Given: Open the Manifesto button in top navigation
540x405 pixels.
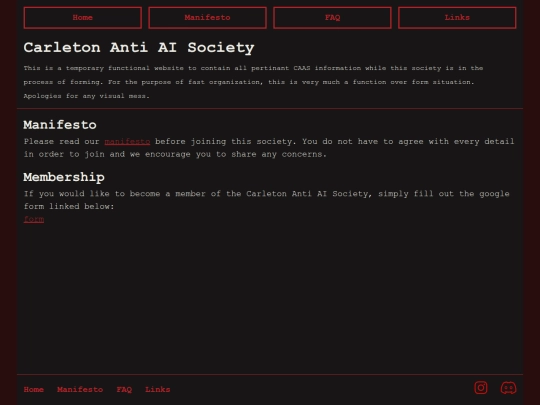Looking at the screenshot, I should (x=207, y=18).
